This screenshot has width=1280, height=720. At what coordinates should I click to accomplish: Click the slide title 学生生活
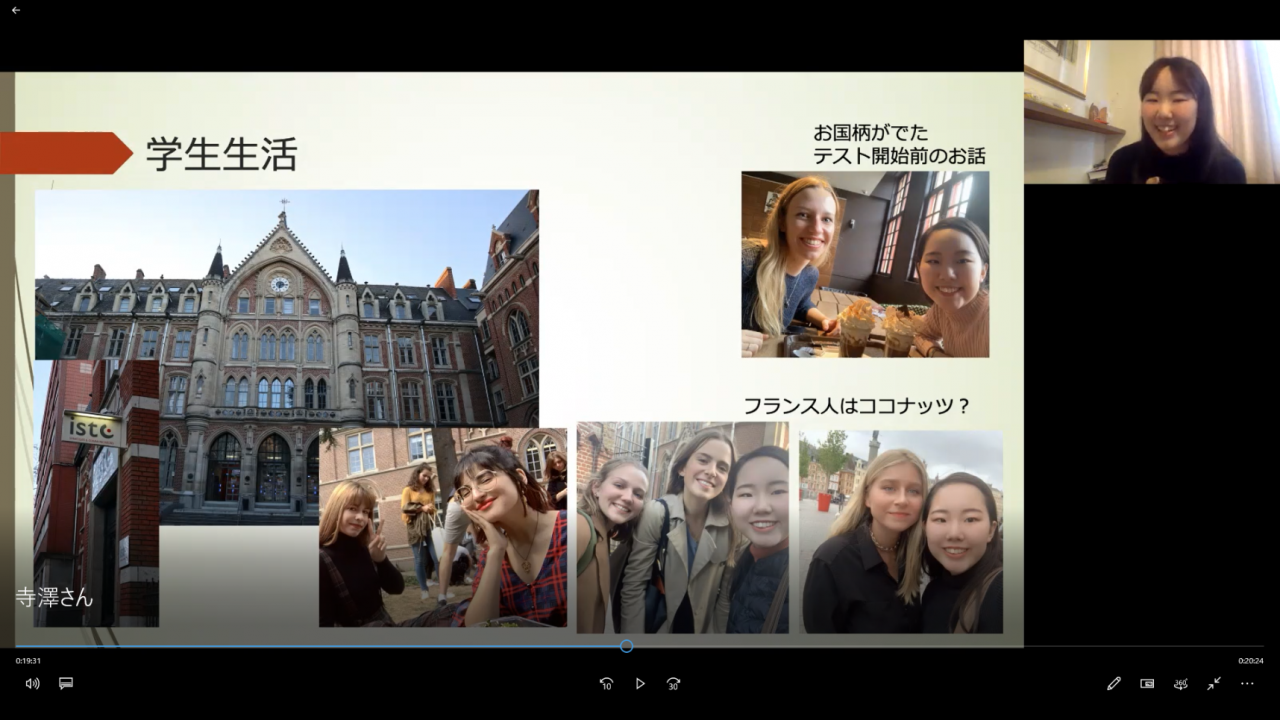[221, 154]
